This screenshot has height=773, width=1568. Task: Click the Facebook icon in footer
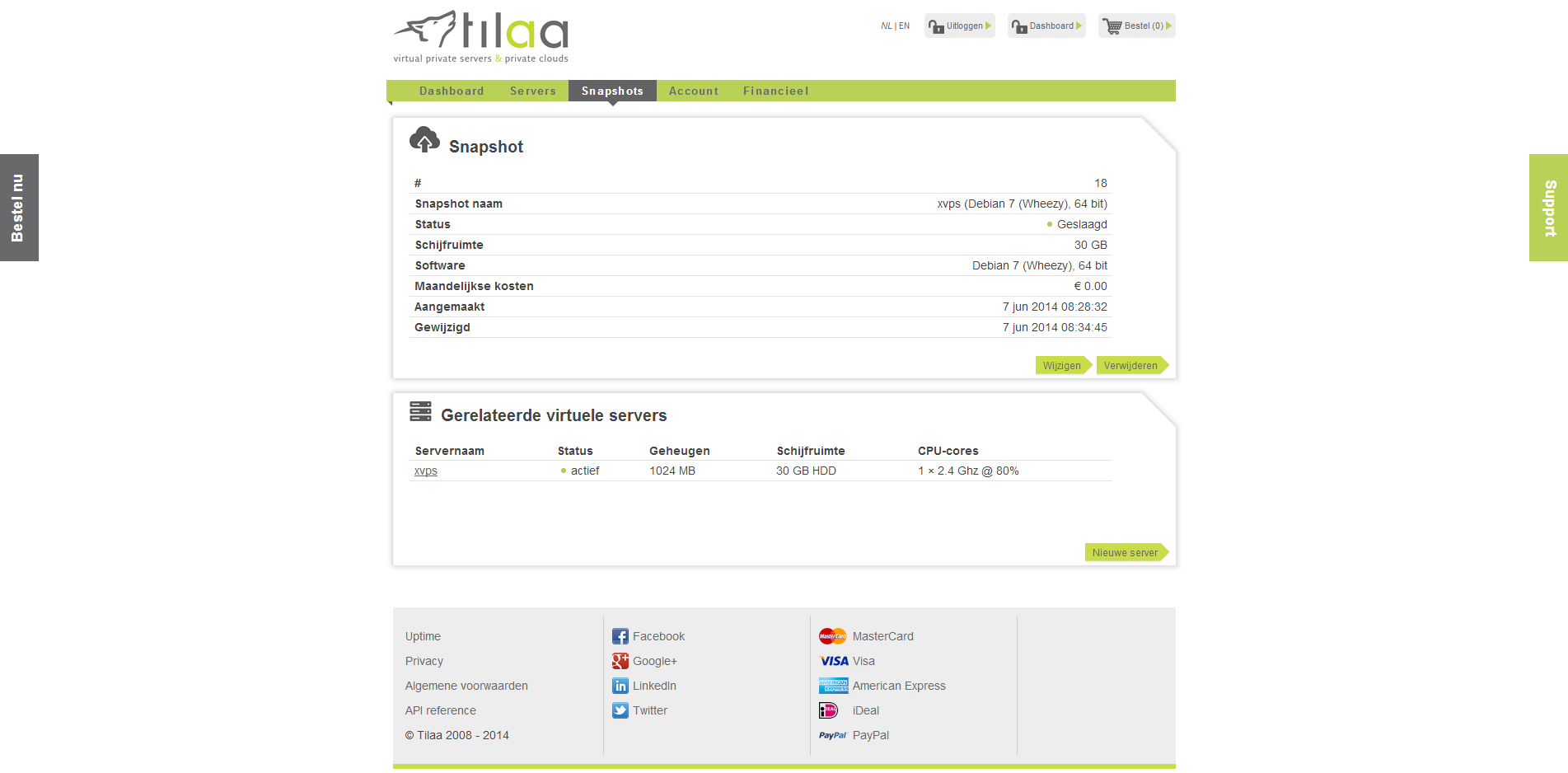click(x=620, y=636)
